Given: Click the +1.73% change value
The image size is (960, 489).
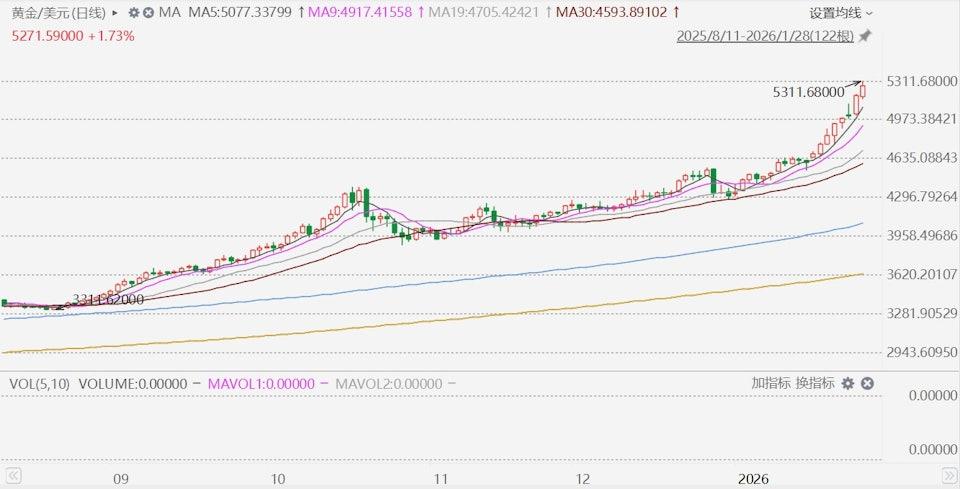Looking at the screenshot, I should 111,36.
